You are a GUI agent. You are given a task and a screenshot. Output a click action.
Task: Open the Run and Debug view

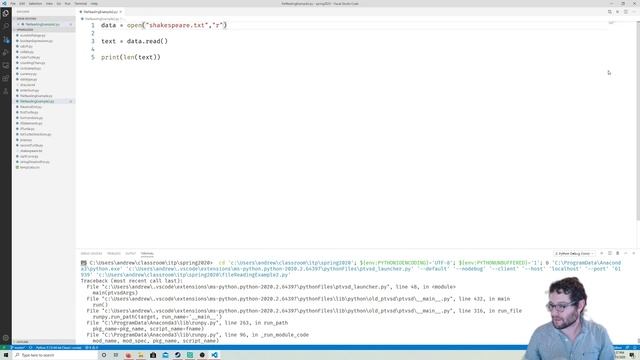(x=6, y=53)
